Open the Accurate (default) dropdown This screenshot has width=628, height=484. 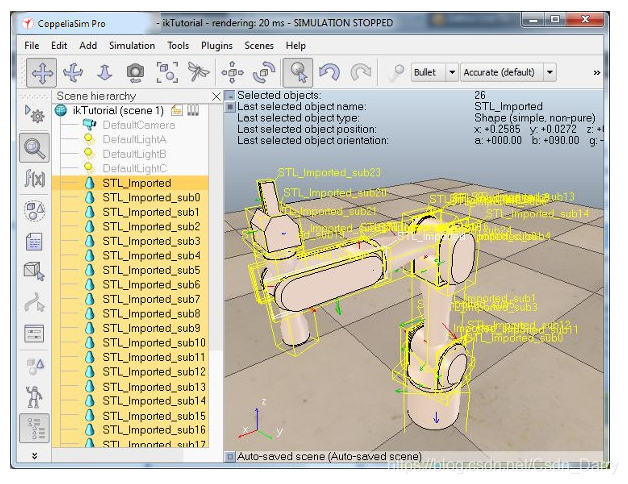pyautogui.click(x=508, y=73)
